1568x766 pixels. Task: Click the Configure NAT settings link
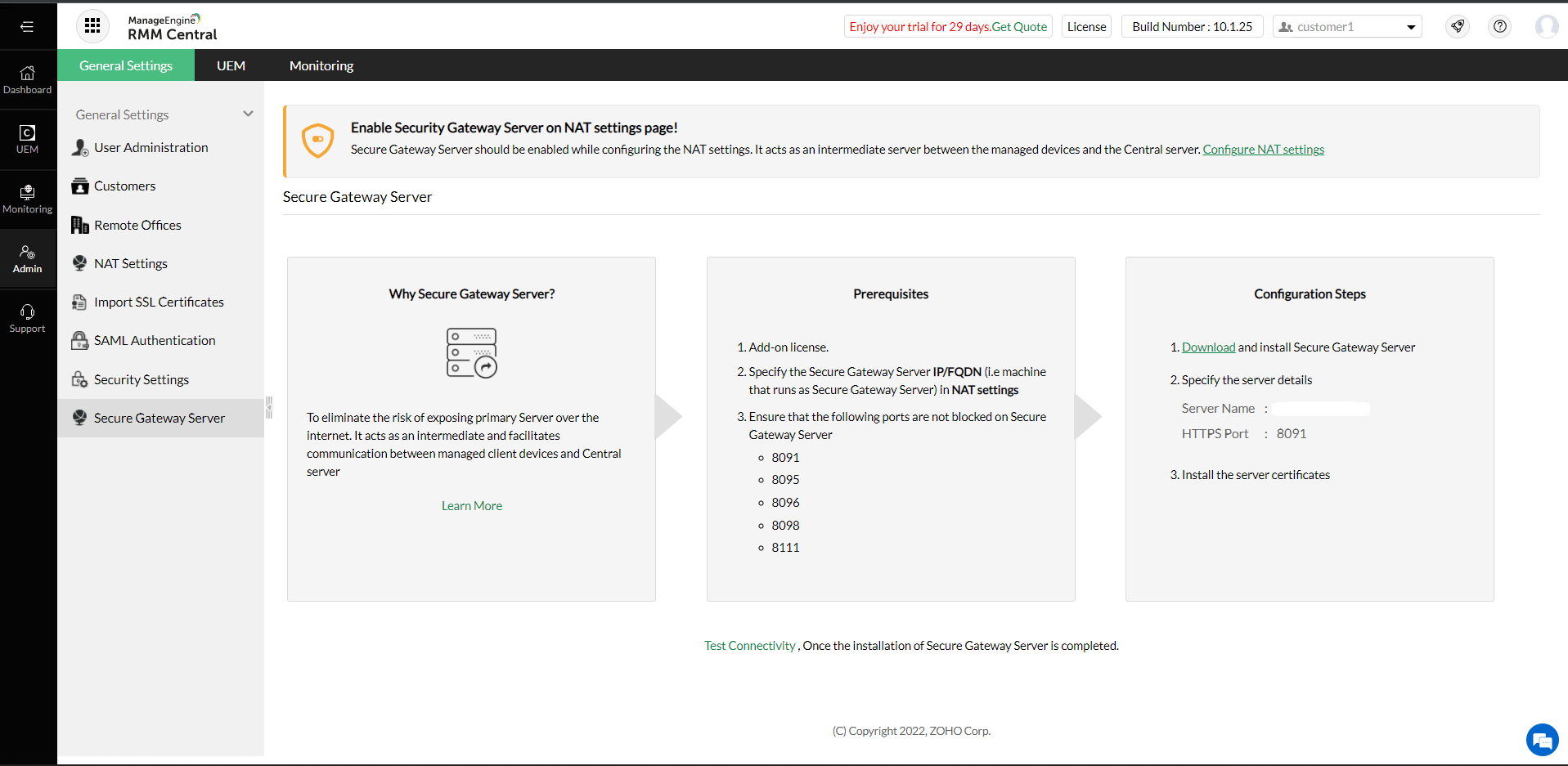pyautogui.click(x=1263, y=149)
